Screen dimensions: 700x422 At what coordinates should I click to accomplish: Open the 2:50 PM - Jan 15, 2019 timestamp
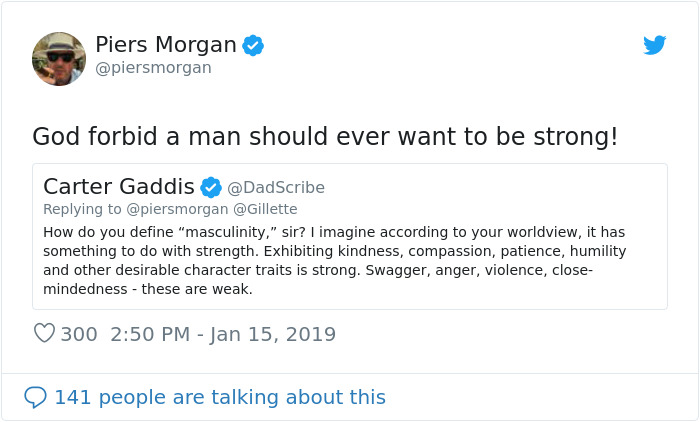(x=222, y=334)
